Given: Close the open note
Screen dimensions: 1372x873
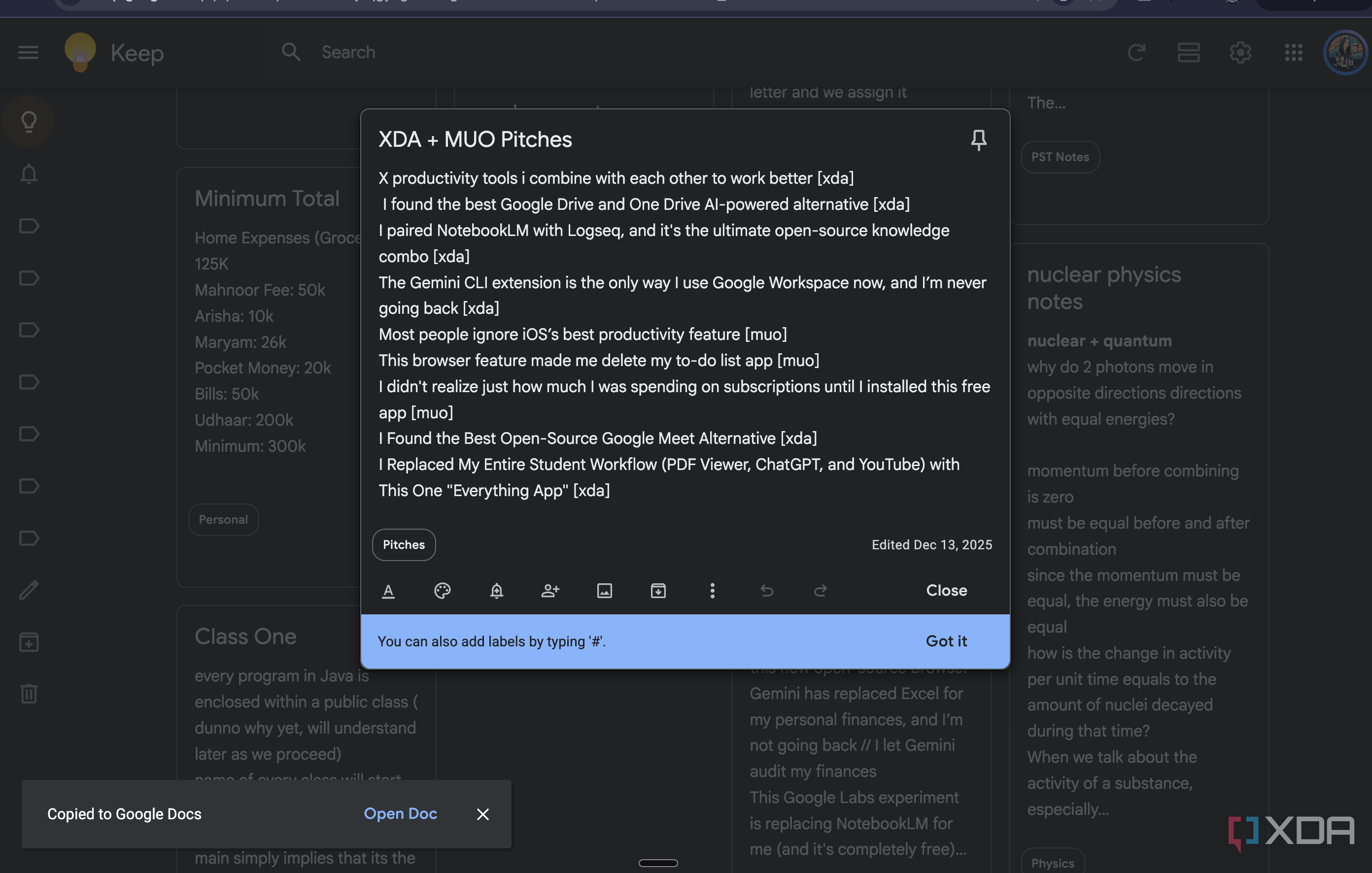Looking at the screenshot, I should pyautogui.click(x=946, y=591).
